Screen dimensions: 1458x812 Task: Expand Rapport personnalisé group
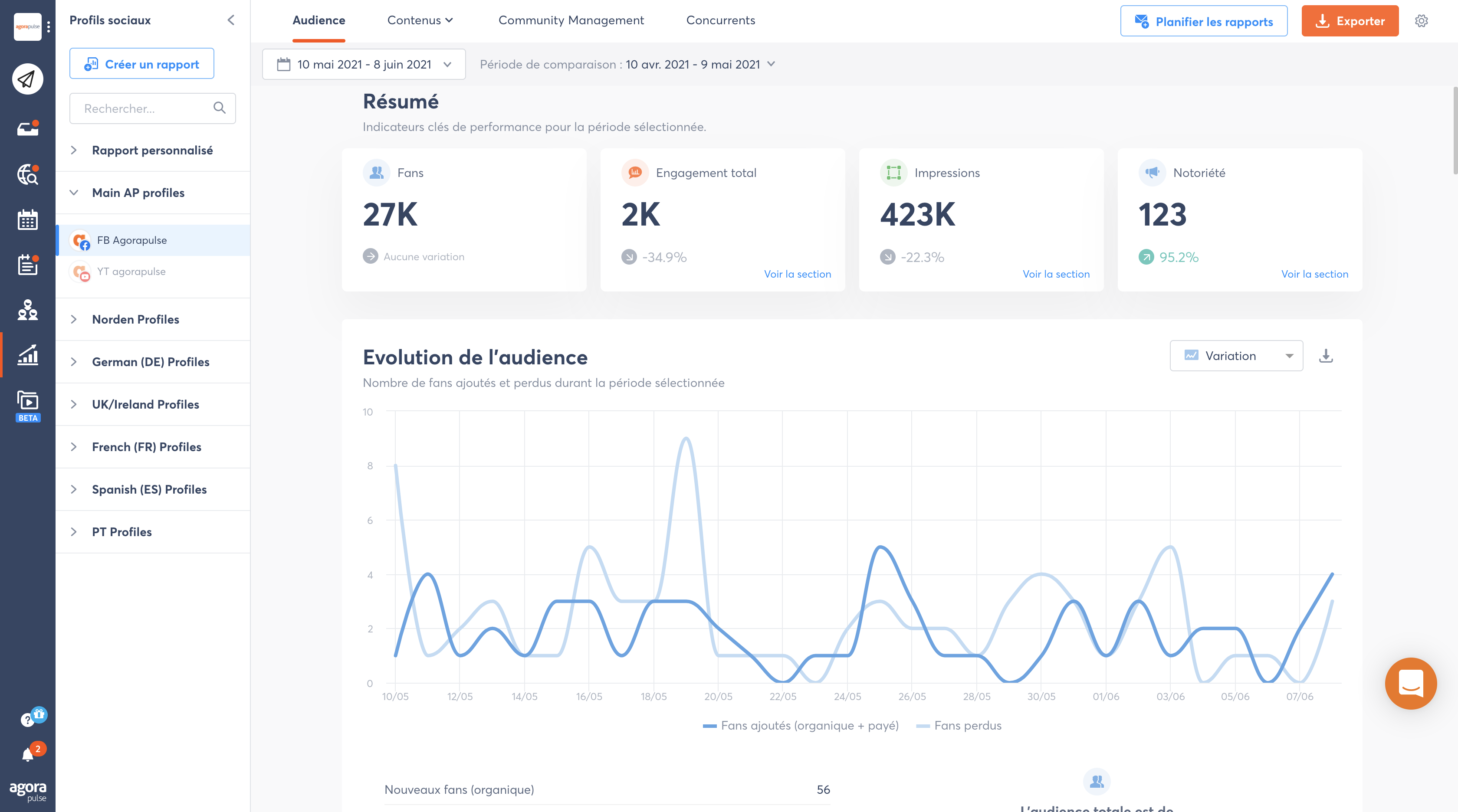pos(153,150)
